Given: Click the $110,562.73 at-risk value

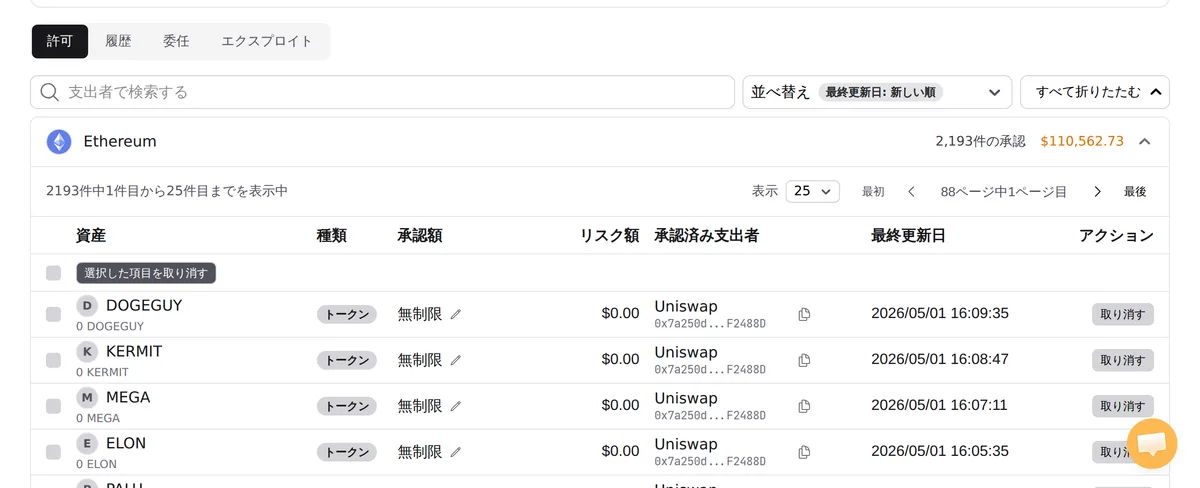Looking at the screenshot, I should pos(1082,142).
